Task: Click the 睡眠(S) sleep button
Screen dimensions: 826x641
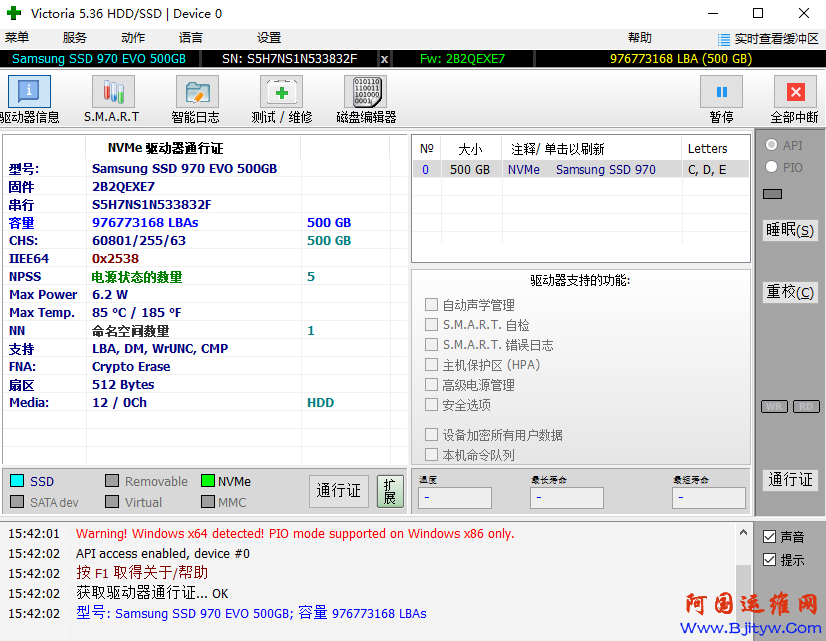Action: tap(790, 230)
